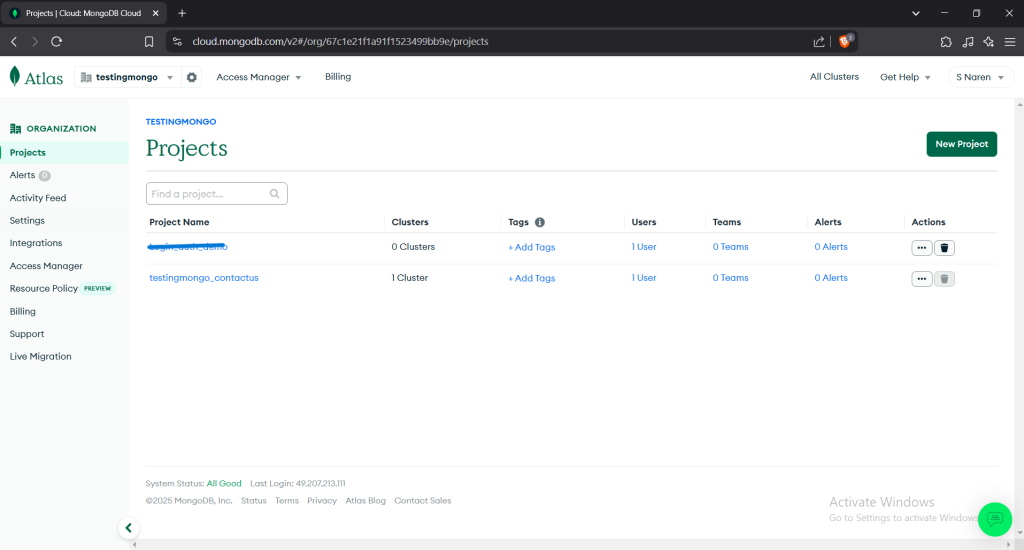Delete the first project via trash icon
This screenshot has height=550, width=1024.
944,248
